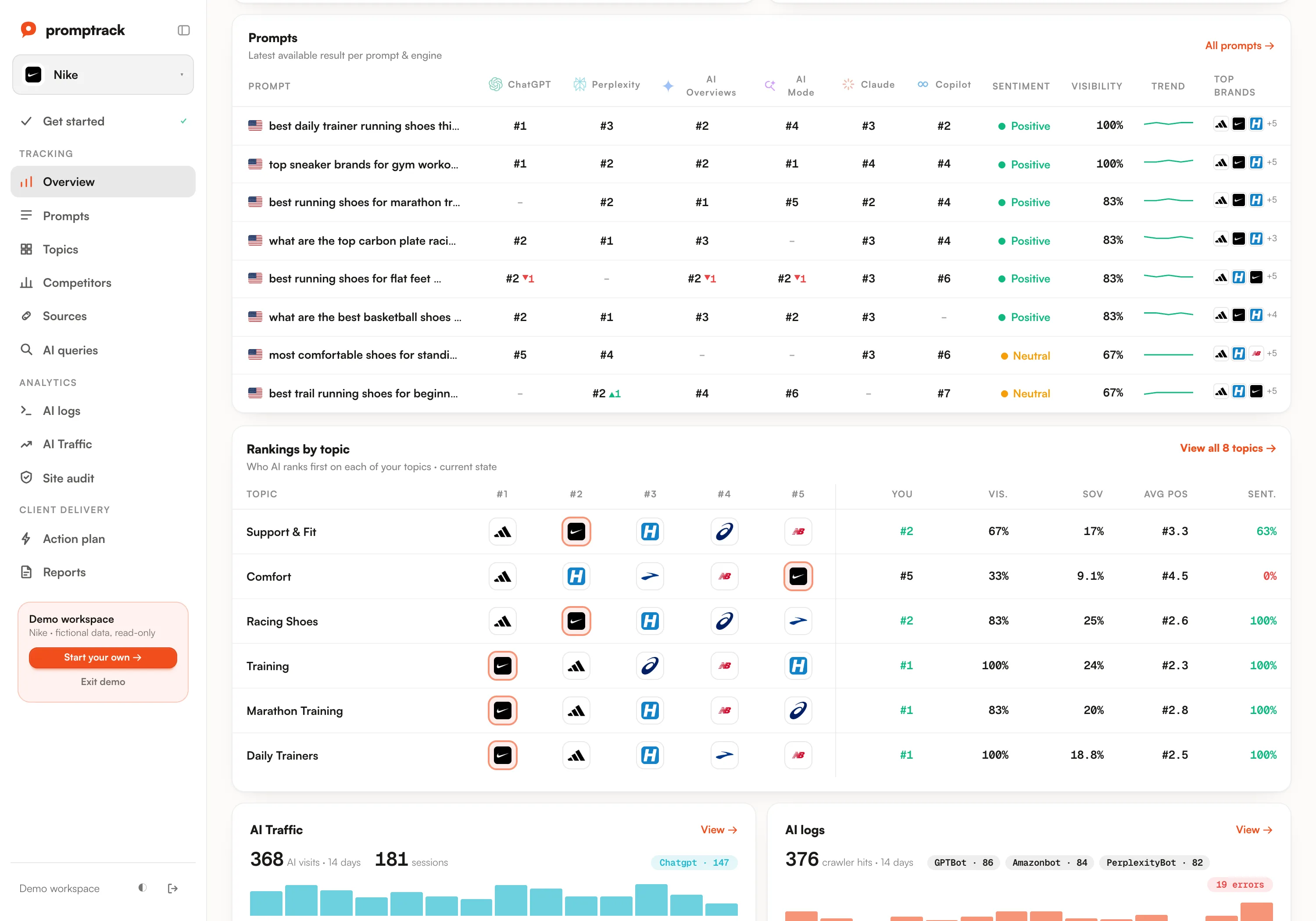
Task: Click the Site audit shield icon
Action: [x=26, y=478]
